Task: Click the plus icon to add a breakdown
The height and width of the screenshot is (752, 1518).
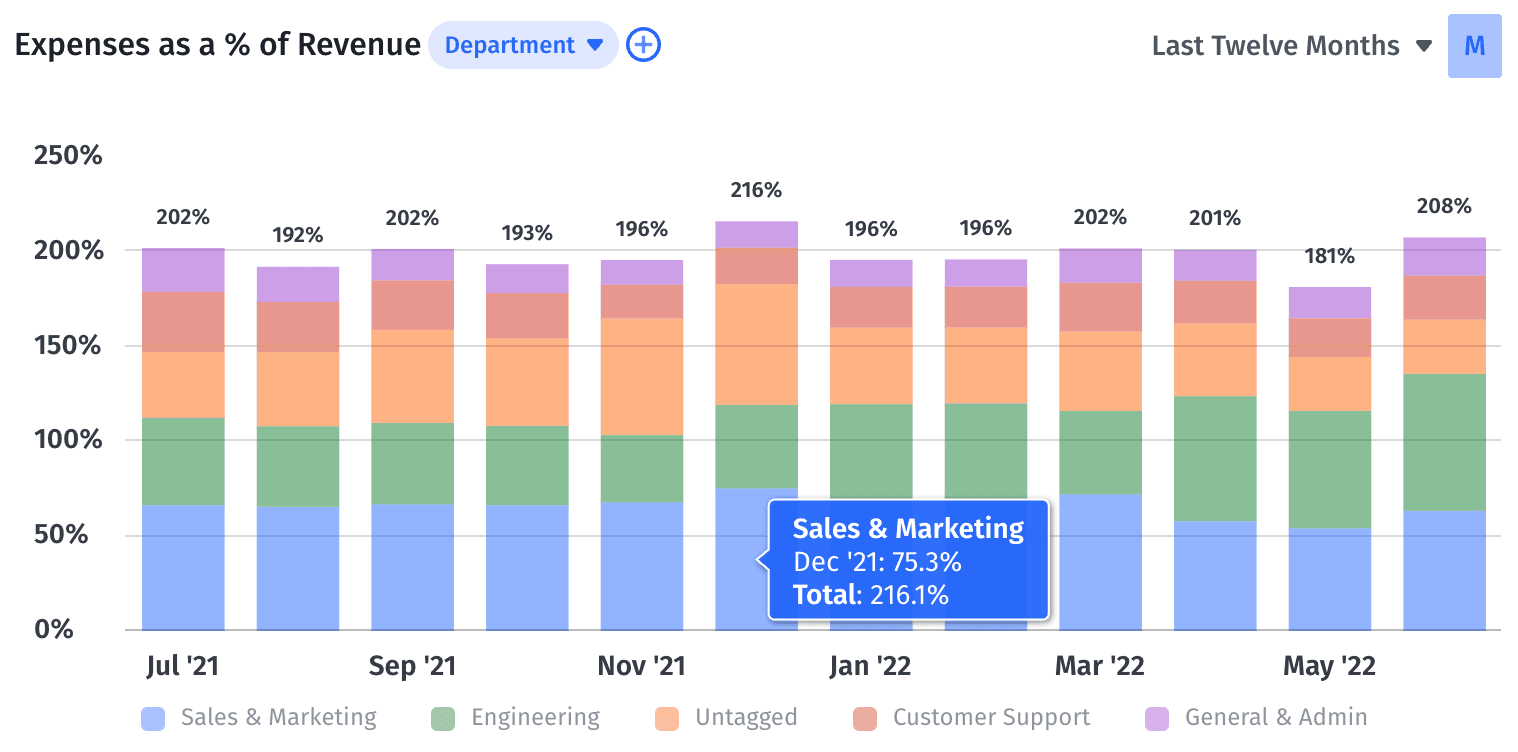Action: 643,45
